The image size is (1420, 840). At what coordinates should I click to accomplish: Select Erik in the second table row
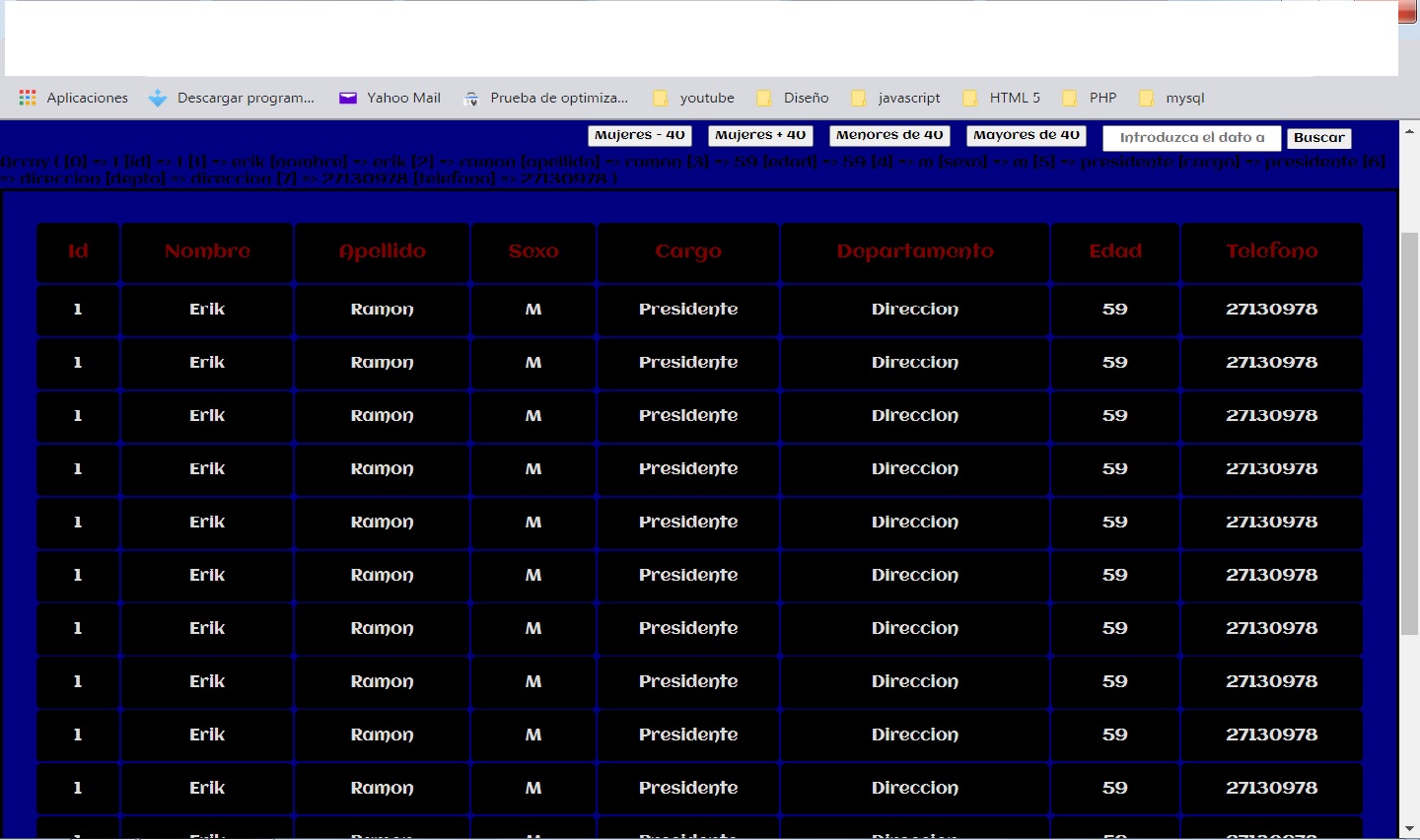coord(207,363)
